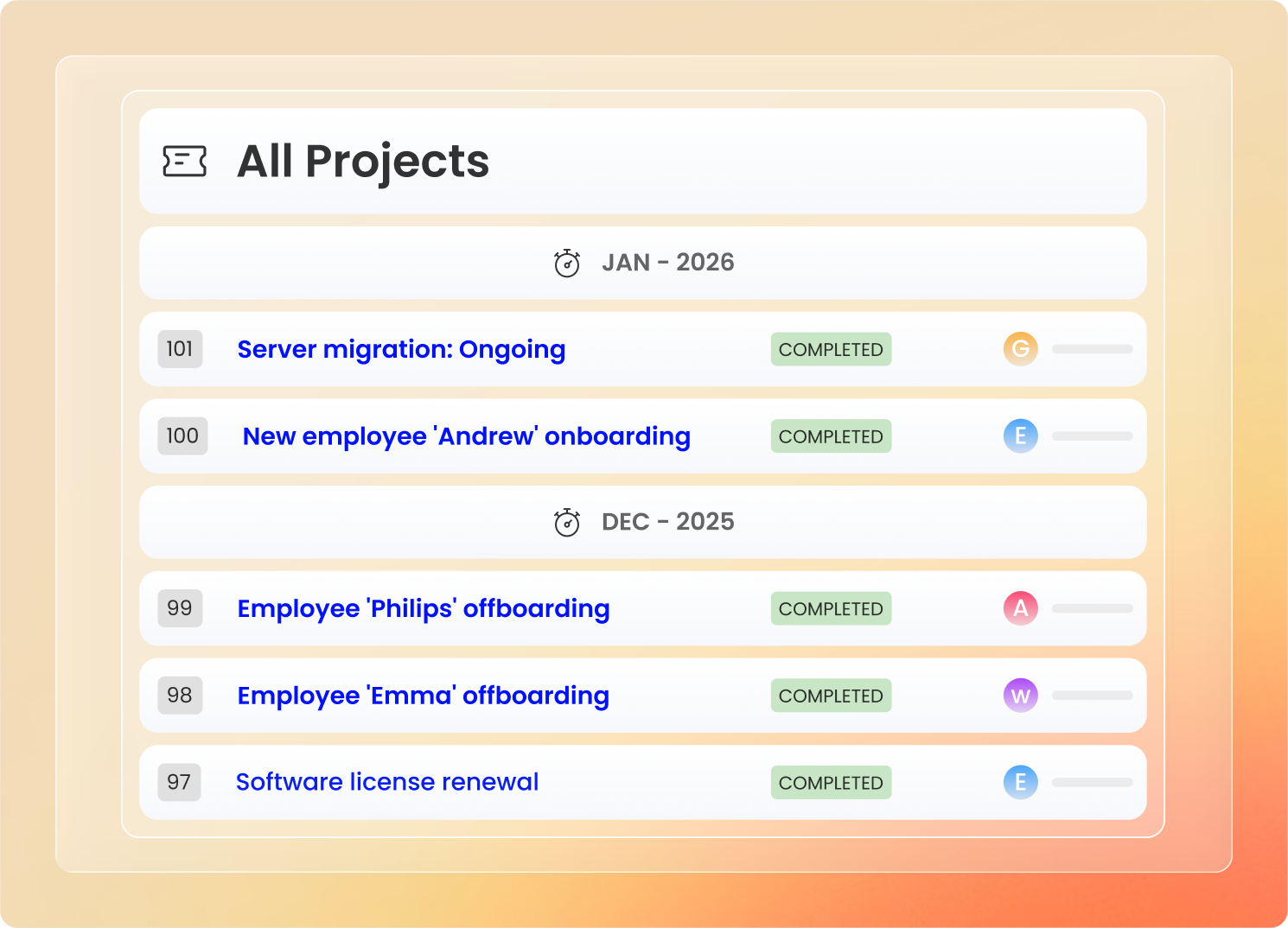
Task: Click the 'DEC - 2025' month header
Action: tap(643, 522)
